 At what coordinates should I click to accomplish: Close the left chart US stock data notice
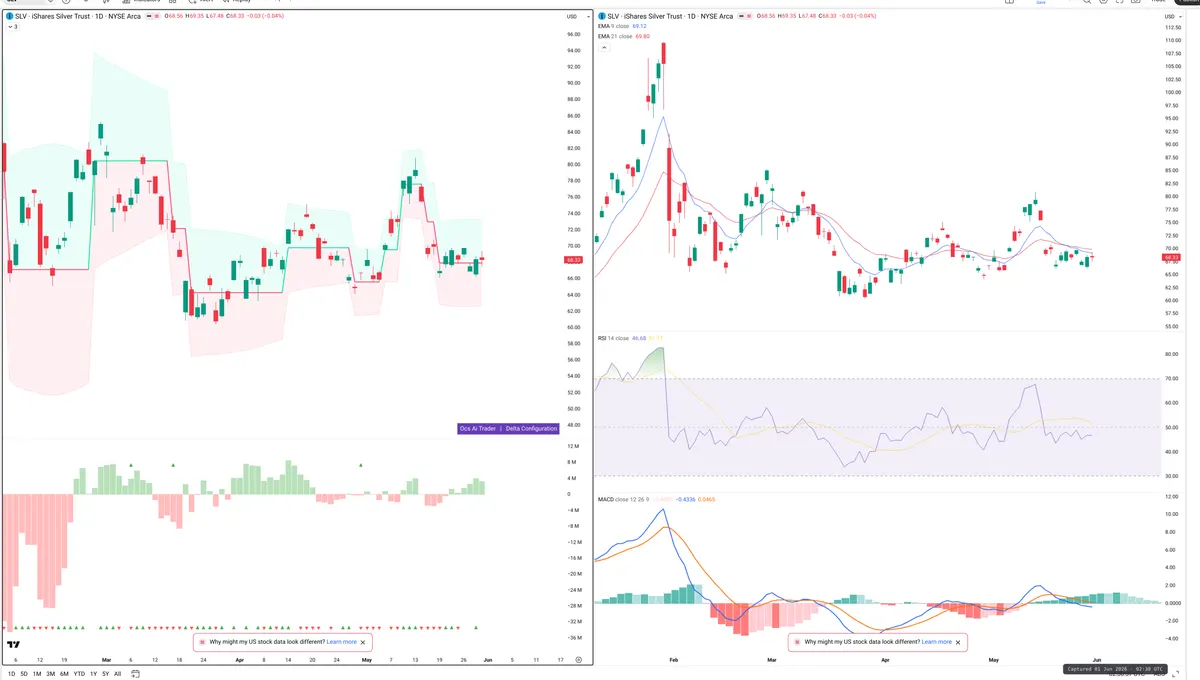tap(363, 642)
